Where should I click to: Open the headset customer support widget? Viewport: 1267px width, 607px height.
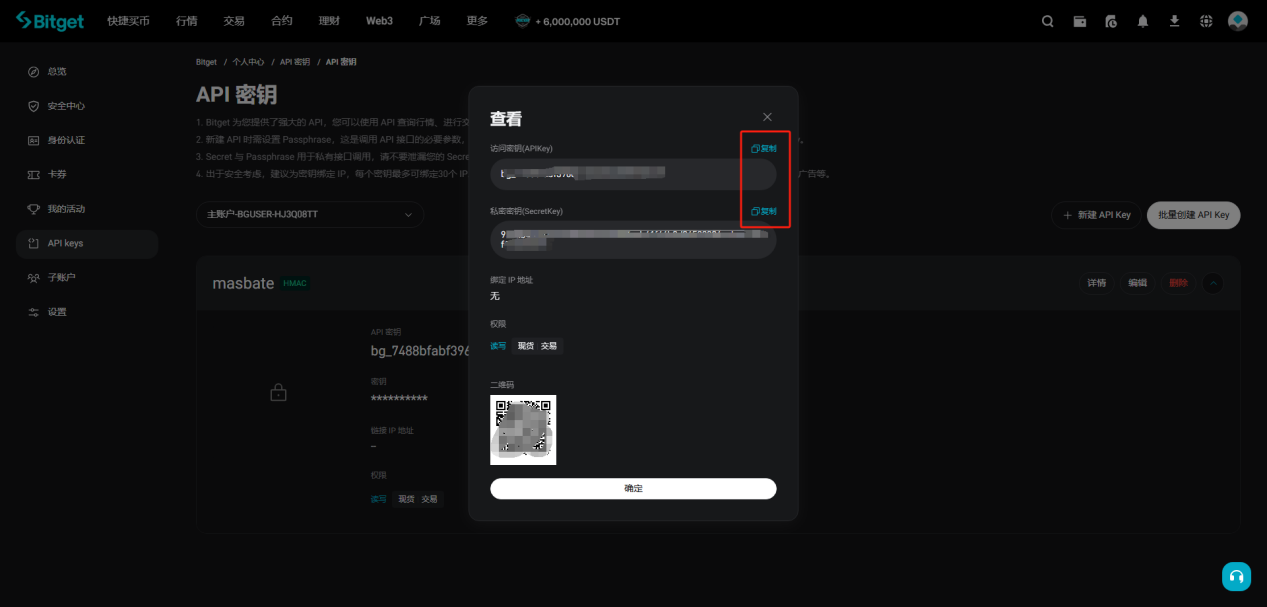coord(1236,576)
